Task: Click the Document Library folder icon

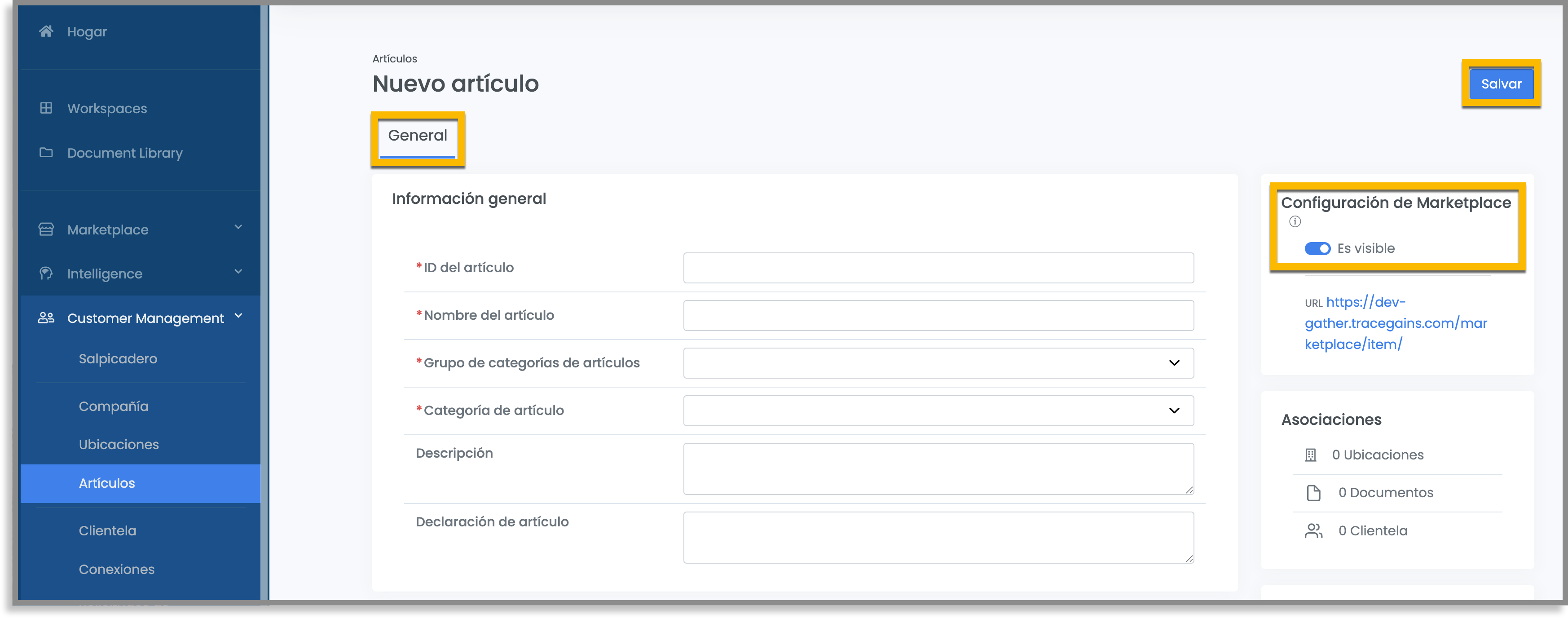Action: [46, 152]
